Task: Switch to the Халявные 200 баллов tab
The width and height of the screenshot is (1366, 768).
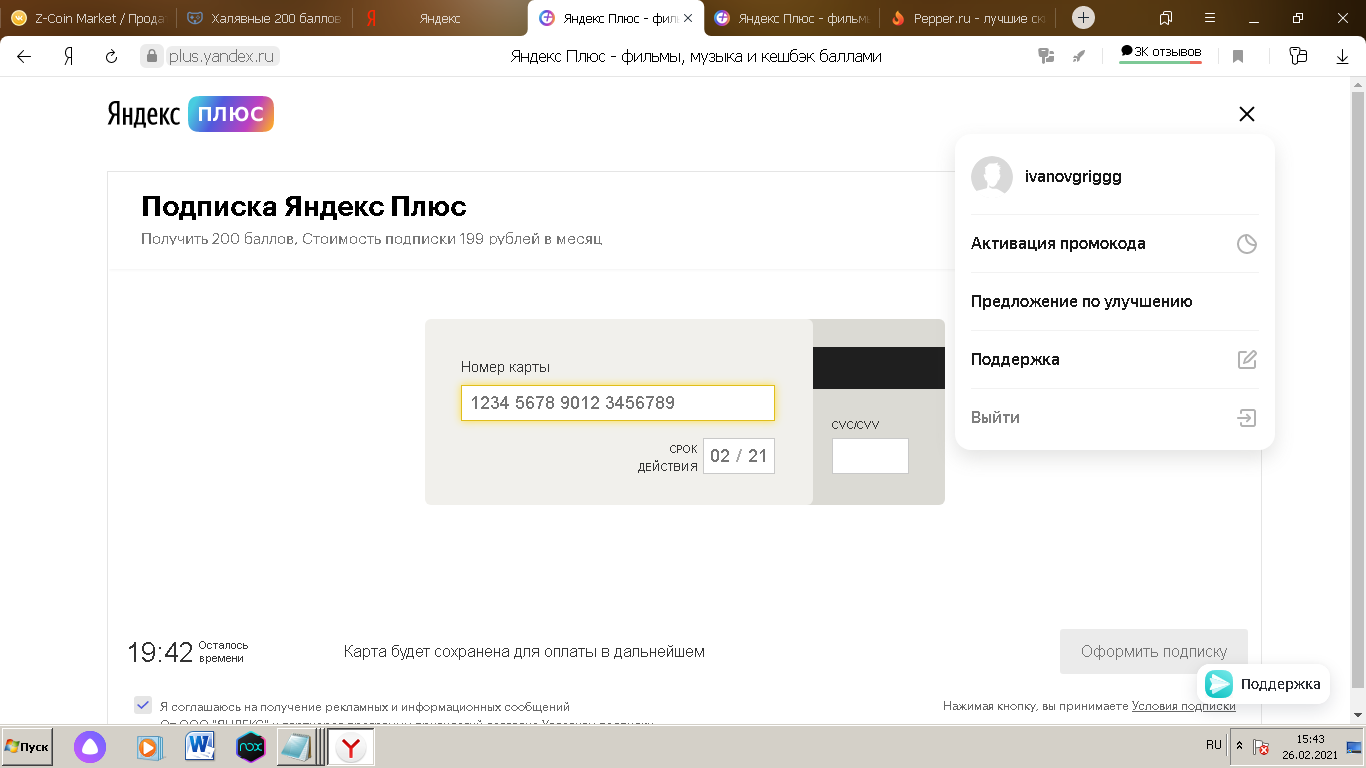Action: point(265,18)
